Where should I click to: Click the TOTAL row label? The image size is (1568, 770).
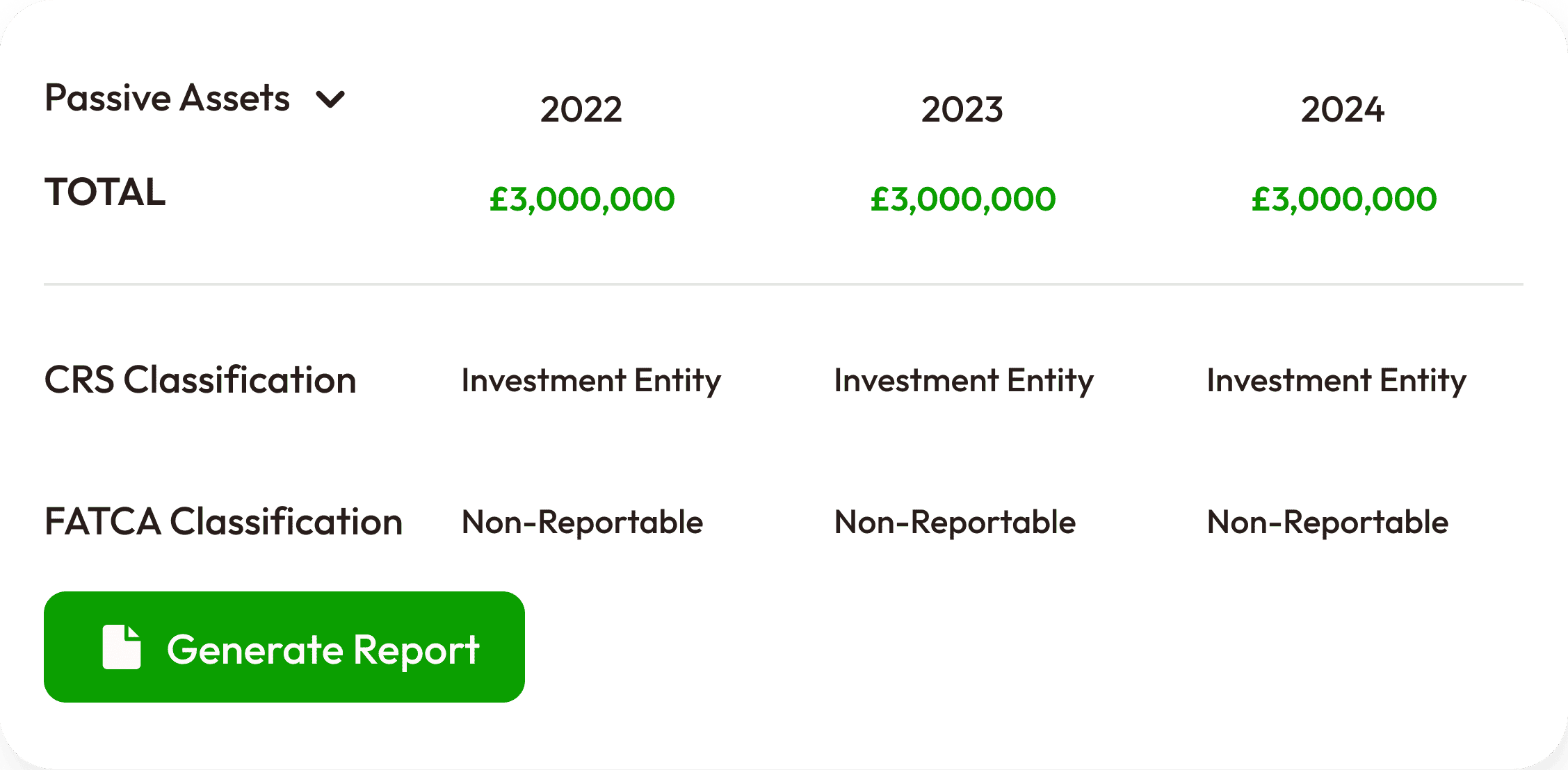pyautogui.click(x=105, y=192)
